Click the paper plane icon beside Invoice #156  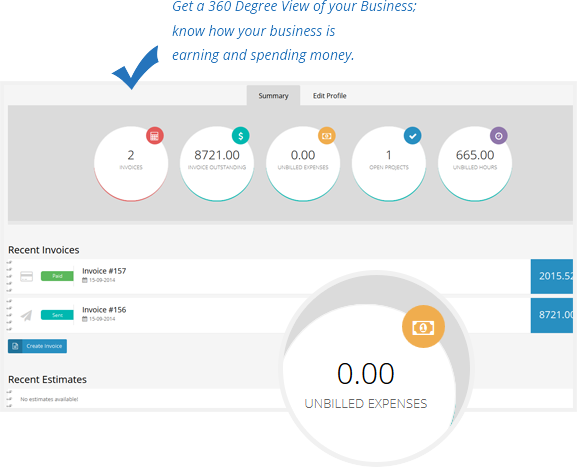tap(26, 315)
